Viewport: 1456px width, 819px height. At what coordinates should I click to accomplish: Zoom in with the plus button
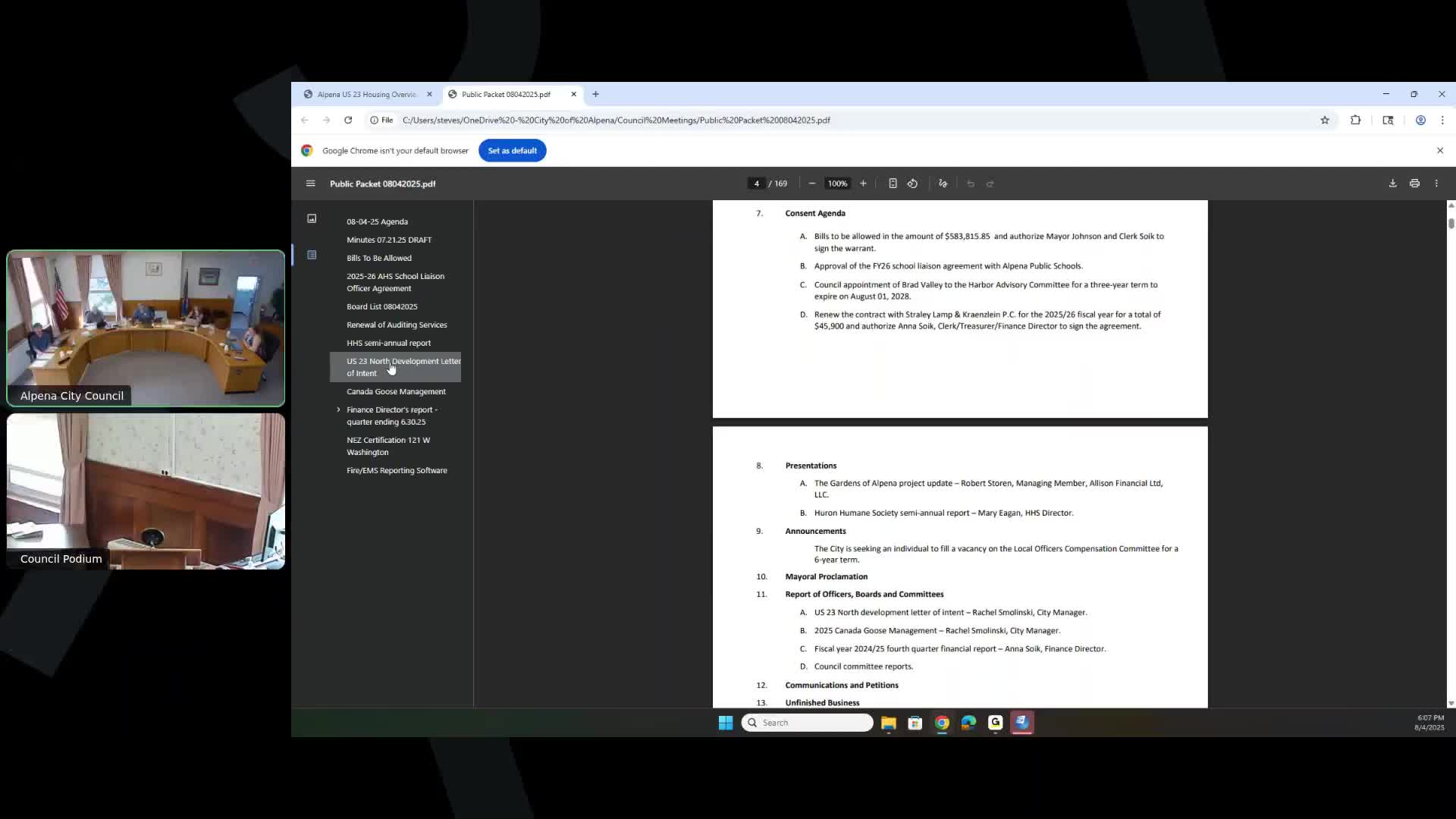pyautogui.click(x=863, y=184)
